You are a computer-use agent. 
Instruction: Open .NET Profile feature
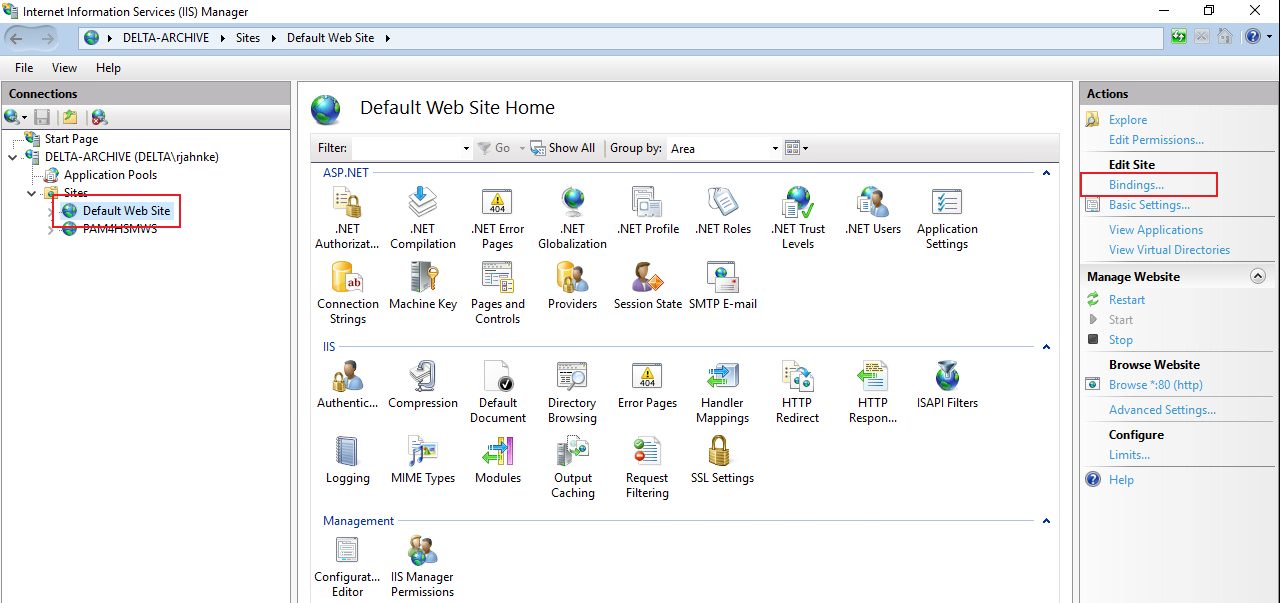click(x=648, y=211)
